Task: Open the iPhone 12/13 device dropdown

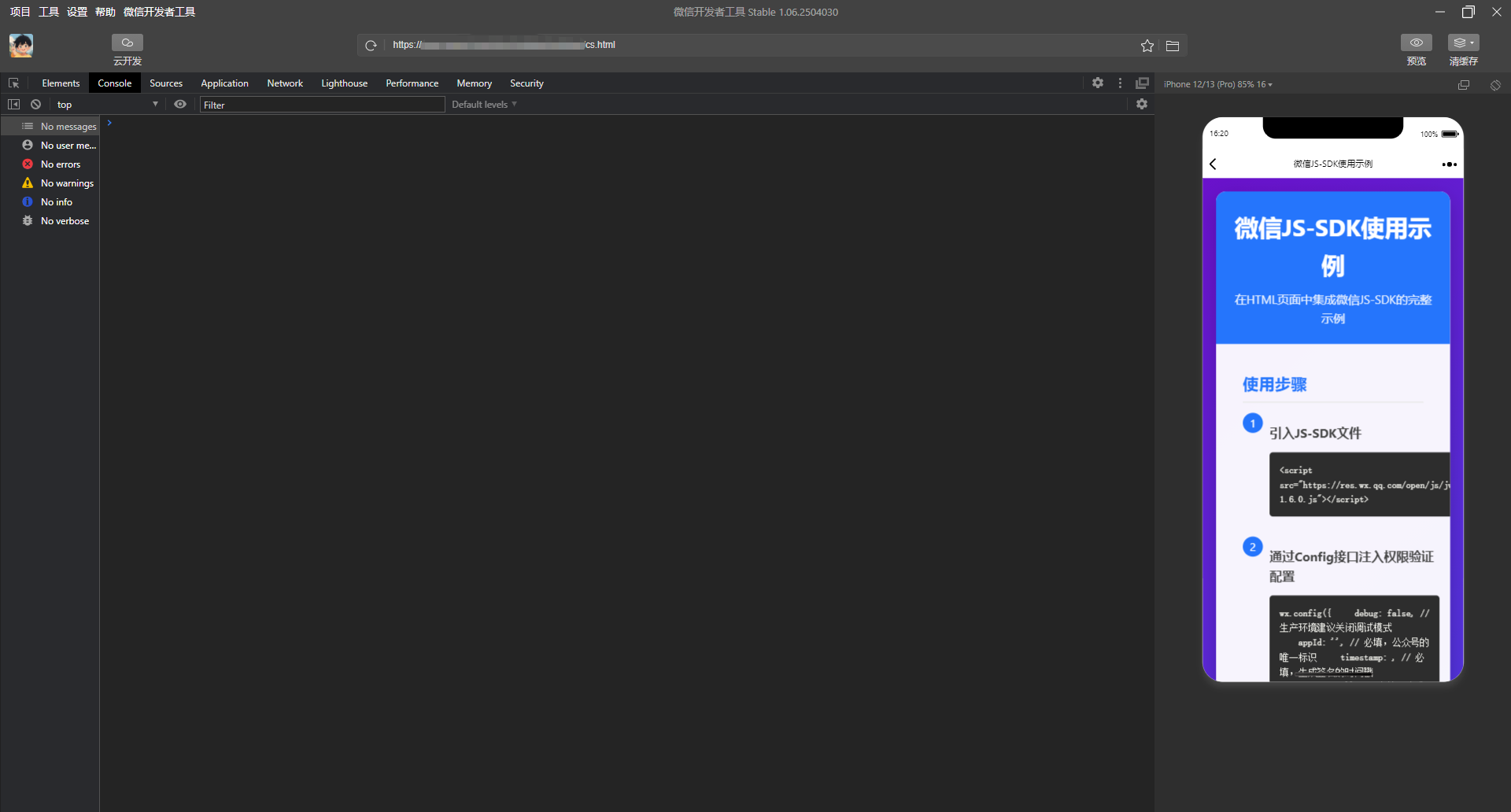Action: (x=1217, y=84)
